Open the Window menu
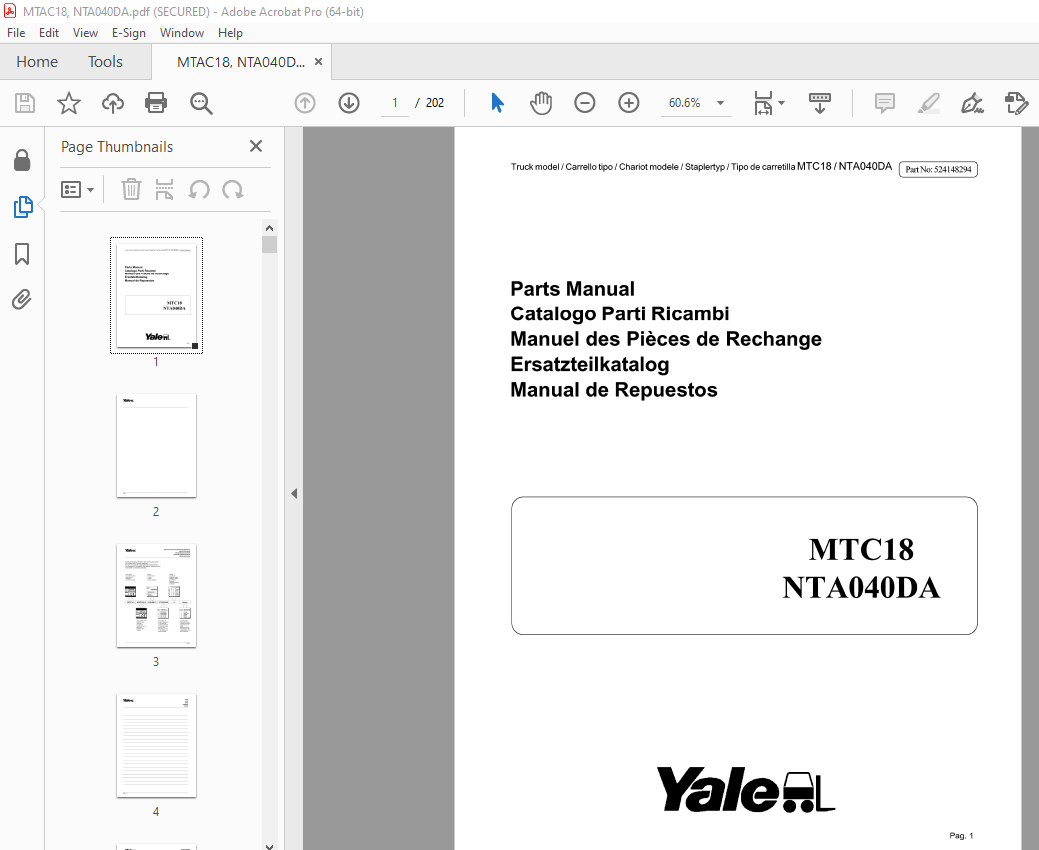The width and height of the screenshot is (1039, 850). 182,32
